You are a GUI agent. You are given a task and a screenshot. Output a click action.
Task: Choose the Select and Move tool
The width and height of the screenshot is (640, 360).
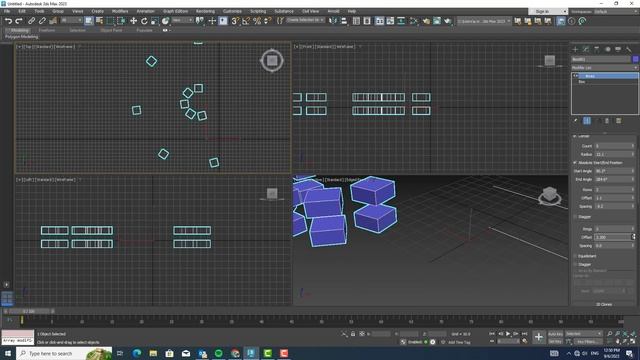pos(133,21)
